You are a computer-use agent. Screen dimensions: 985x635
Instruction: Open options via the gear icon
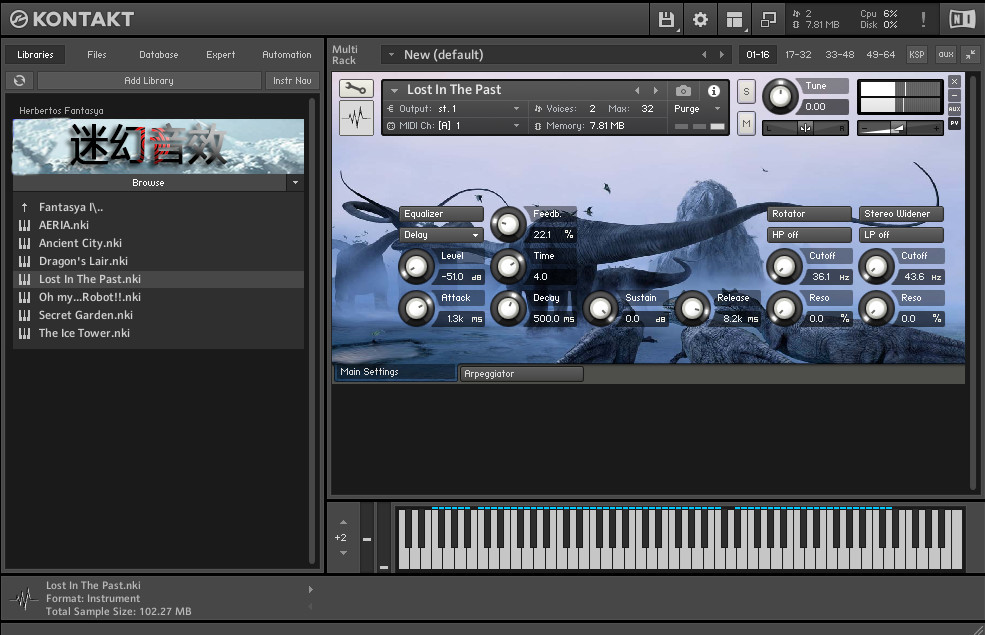click(700, 19)
